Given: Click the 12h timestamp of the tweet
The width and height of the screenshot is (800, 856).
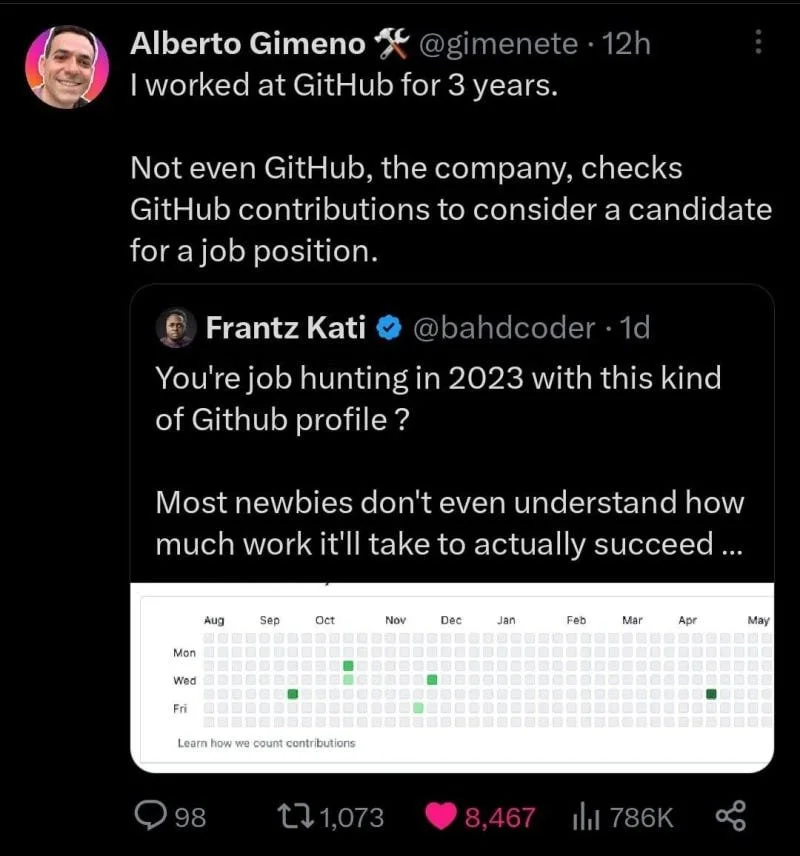Looking at the screenshot, I should [x=626, y=43].
